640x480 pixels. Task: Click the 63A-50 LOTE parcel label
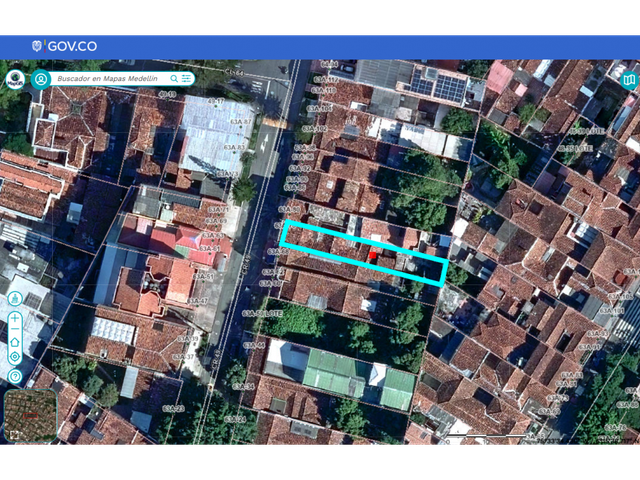262,313
